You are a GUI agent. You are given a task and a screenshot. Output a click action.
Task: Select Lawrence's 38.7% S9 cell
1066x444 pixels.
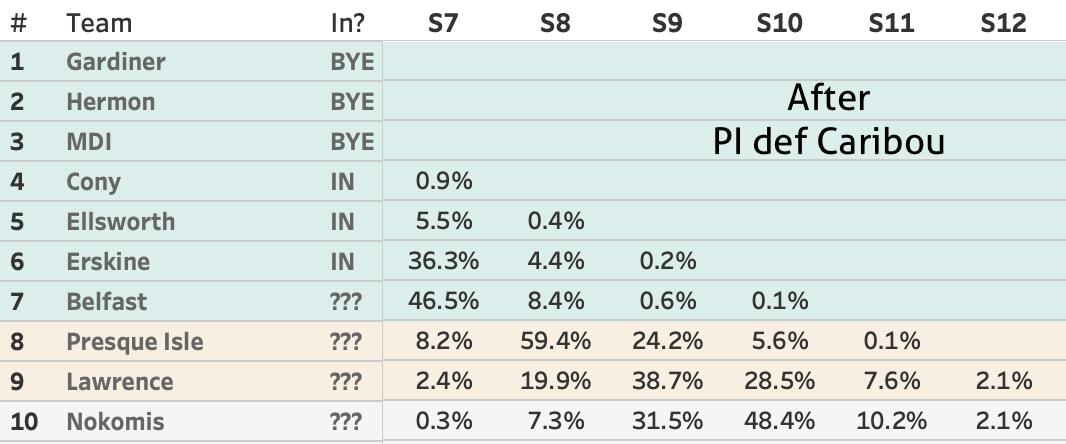pyautogui.click(x=667, y=382)
